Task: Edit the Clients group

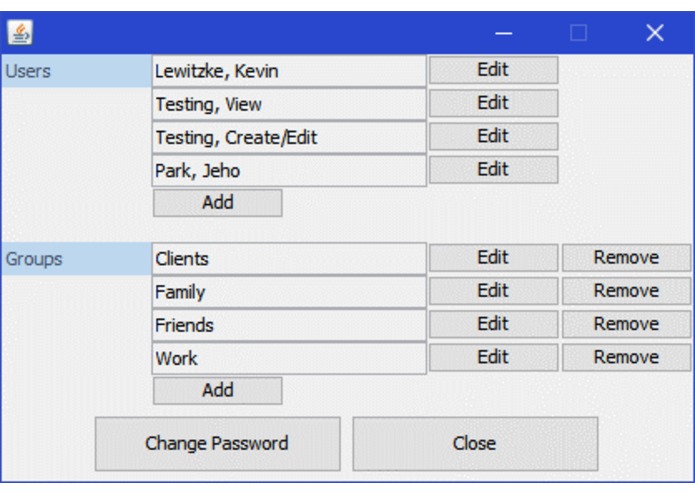Action: tap(493, 258)
